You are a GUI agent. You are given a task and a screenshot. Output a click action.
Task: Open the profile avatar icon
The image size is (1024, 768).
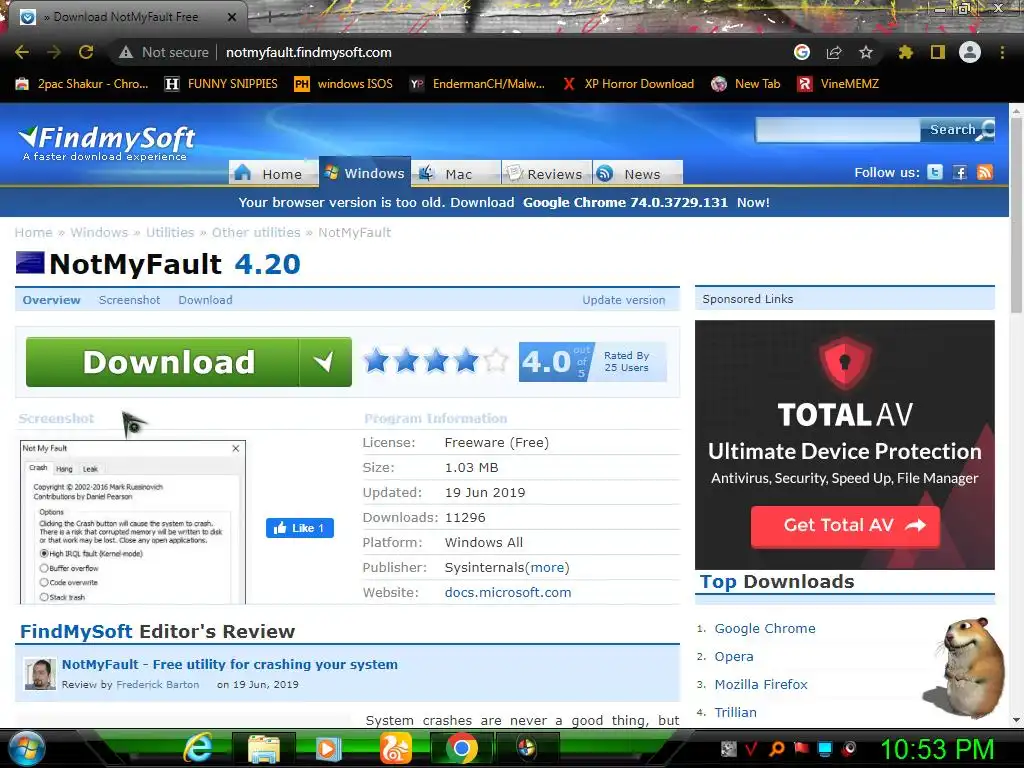coord(970,52)
